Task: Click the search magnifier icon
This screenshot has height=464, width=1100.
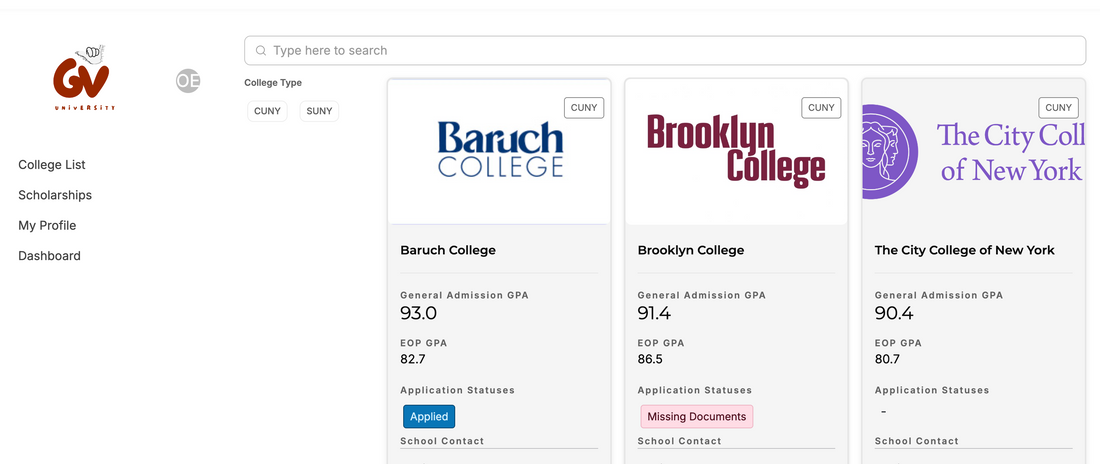Action: click(x=261, y=51)
